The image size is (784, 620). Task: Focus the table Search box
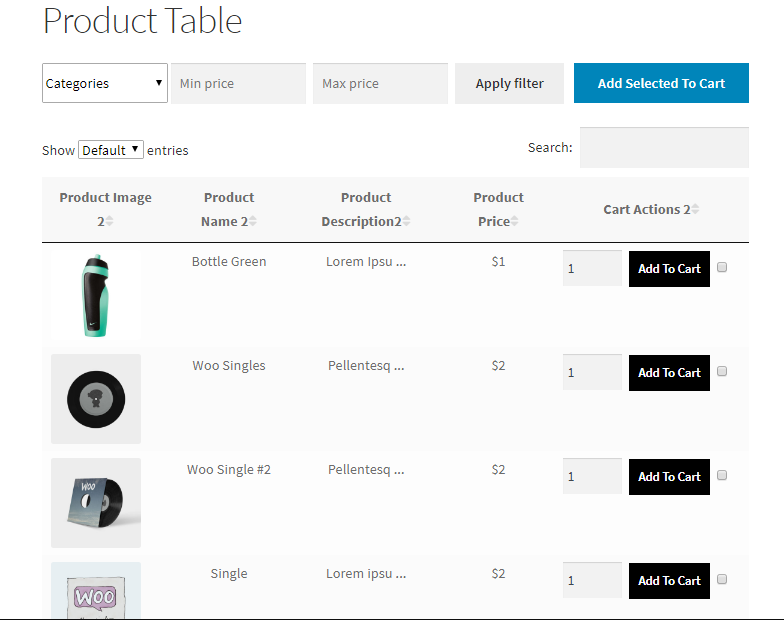664,147
